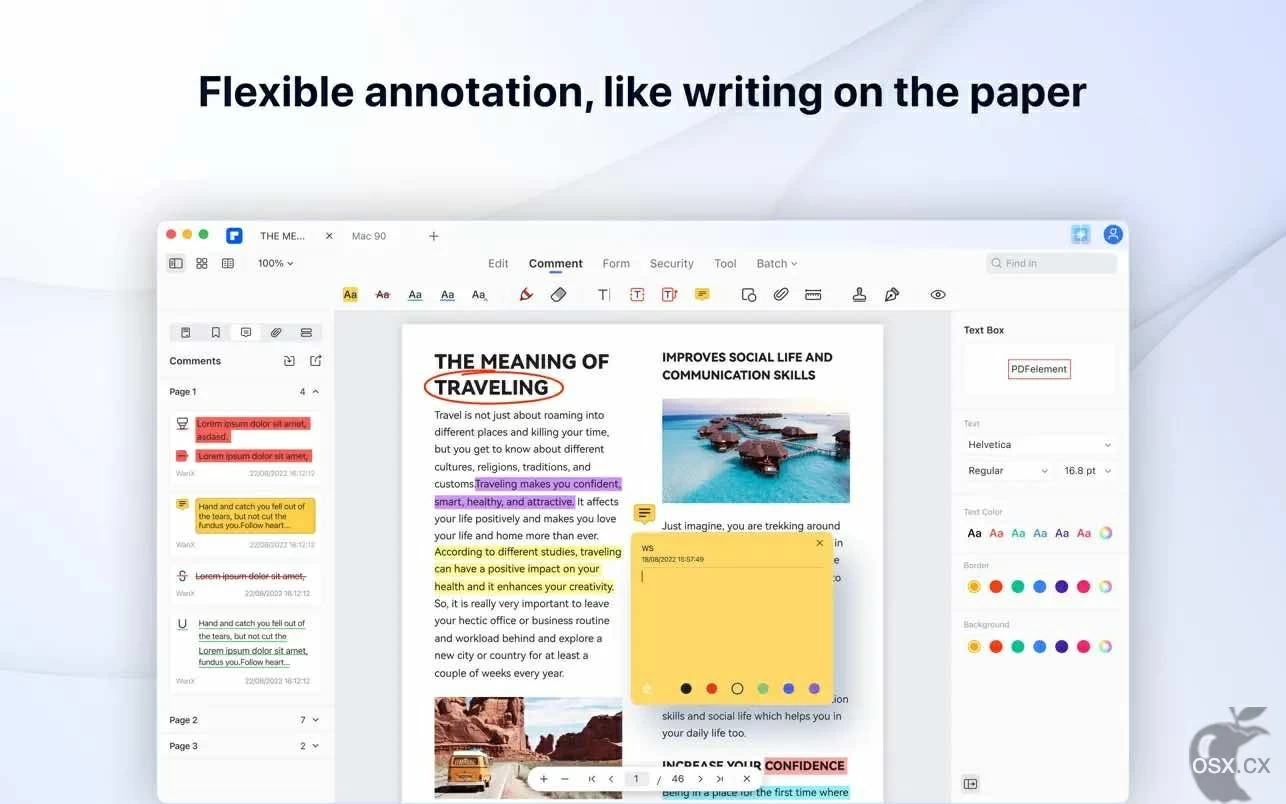The width and height of the screenshot is (1286, 804).
Task: Open the comments panel in sidebar
Action: [x=246, y=332]
